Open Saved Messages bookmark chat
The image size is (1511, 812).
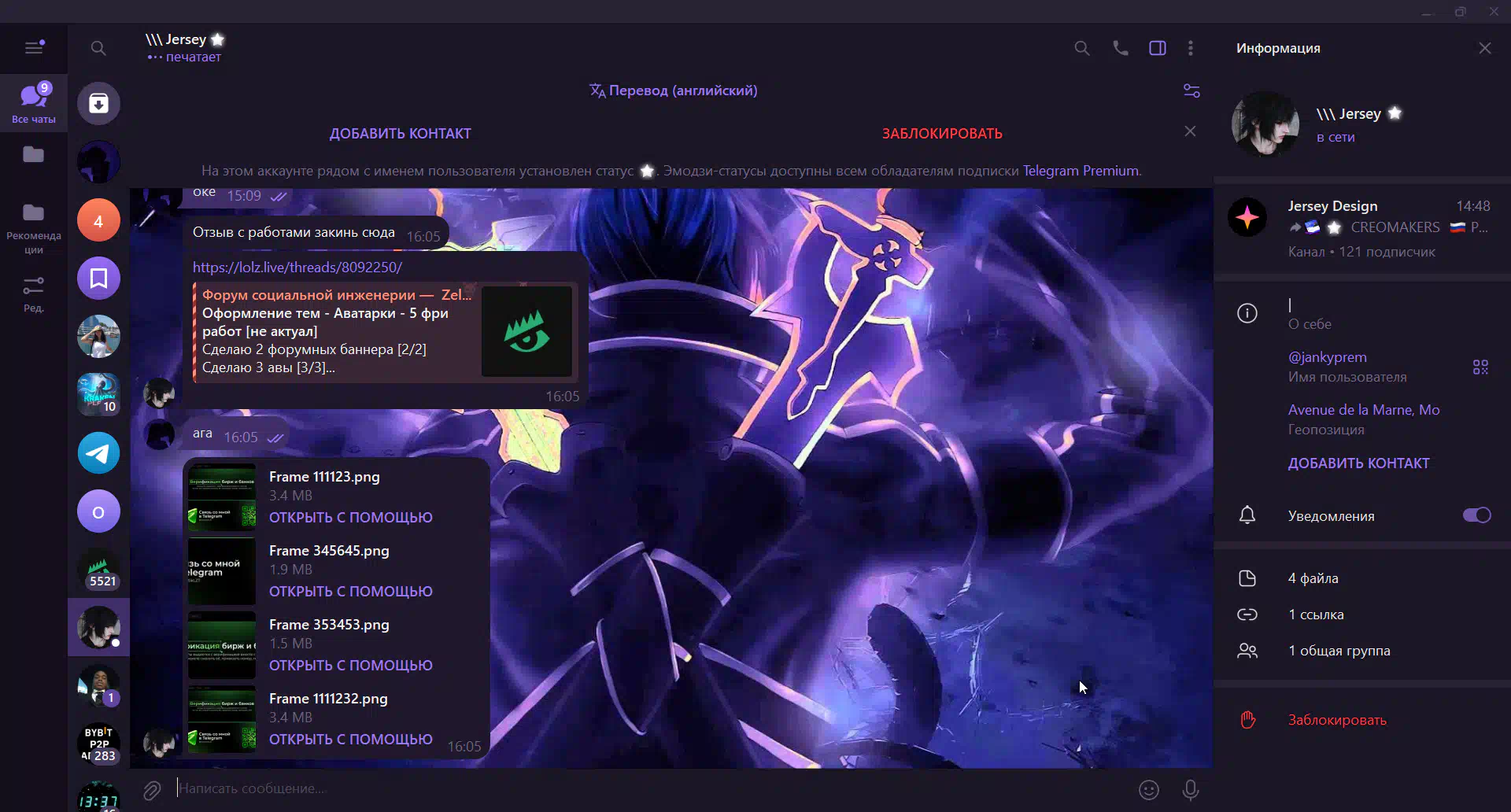point(98,279)
